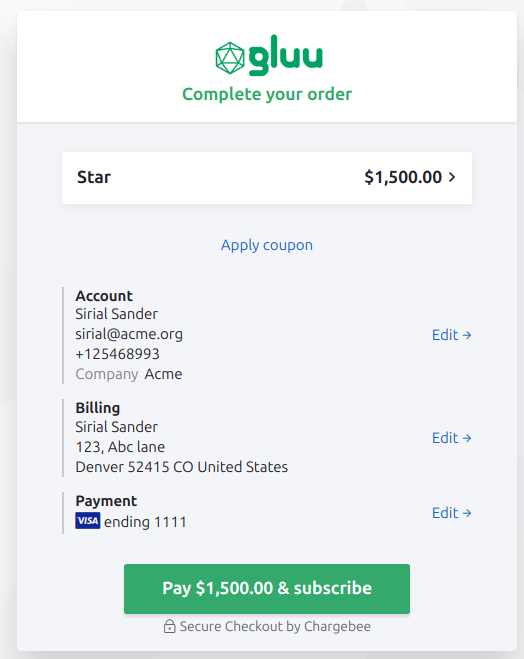Click the arrow icon beside Payment Edit

click(x=467, y=513)
